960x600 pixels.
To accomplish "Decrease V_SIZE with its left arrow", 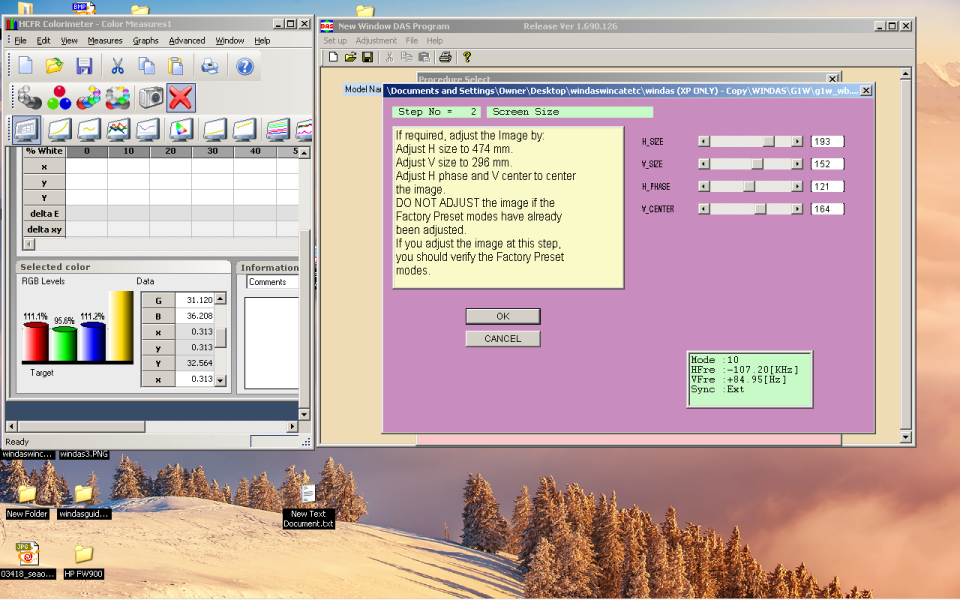I will point(704,164).
